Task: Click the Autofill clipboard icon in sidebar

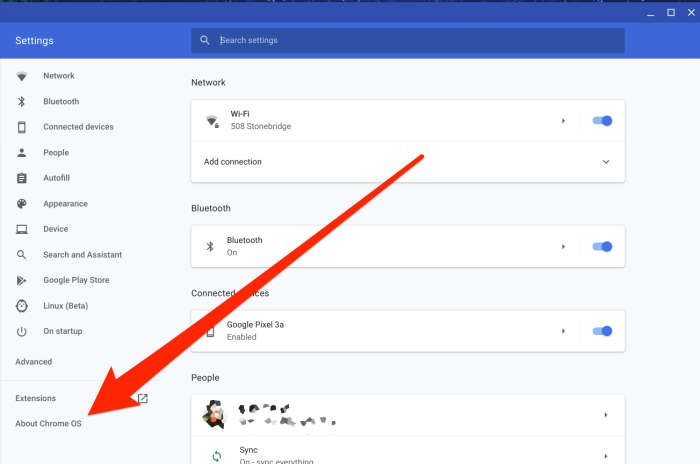Action: coord(21,178)
